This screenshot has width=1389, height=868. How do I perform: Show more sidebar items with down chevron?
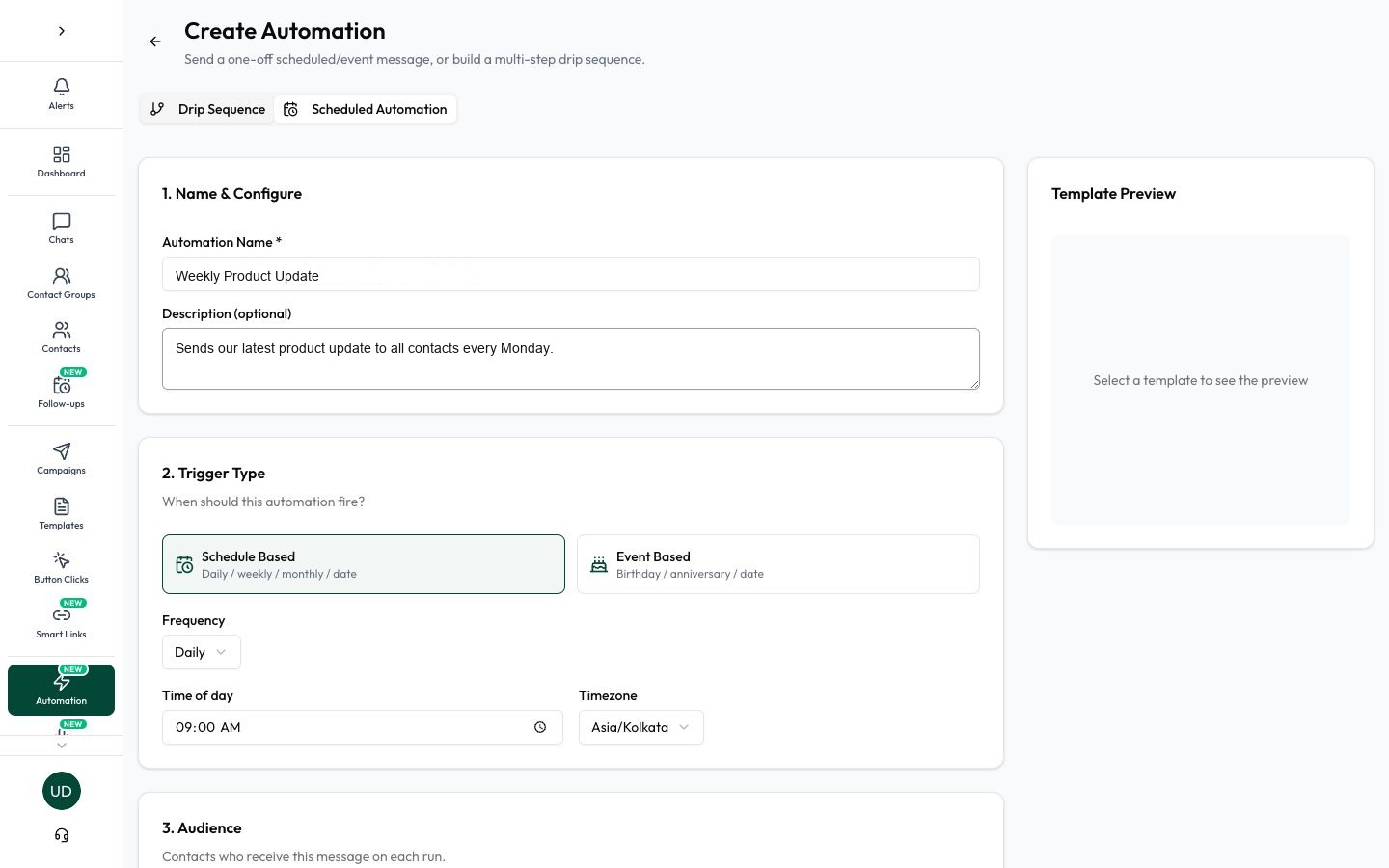pyautogui.click(x=62, y=746)
